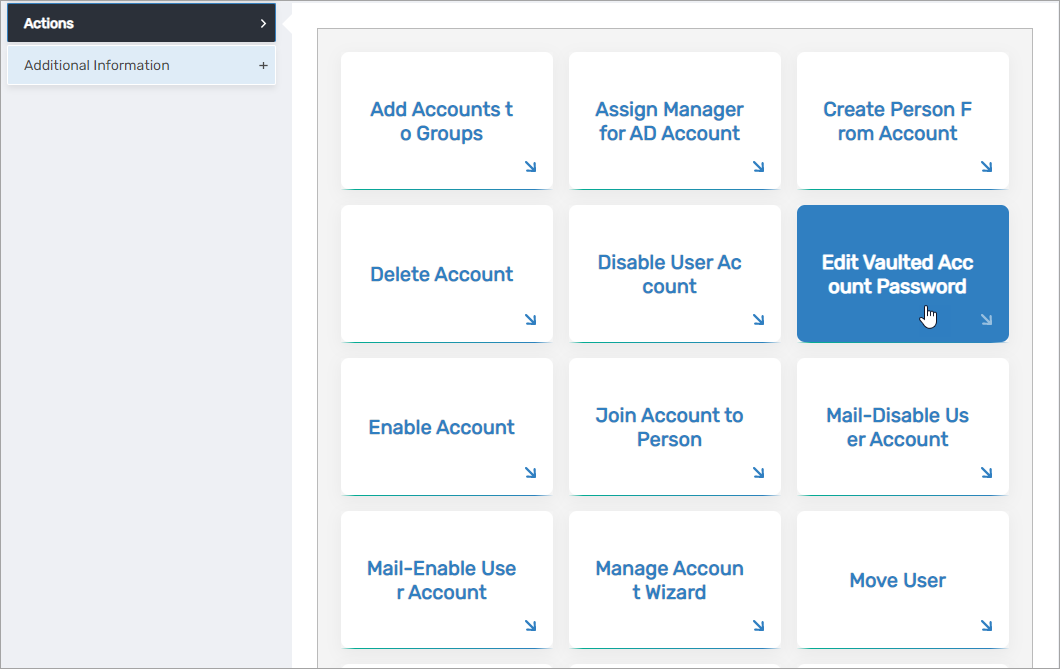Open the Manage Account Wizard
1060x669 pixels.
pyautogui.click(x=674, y=580)
